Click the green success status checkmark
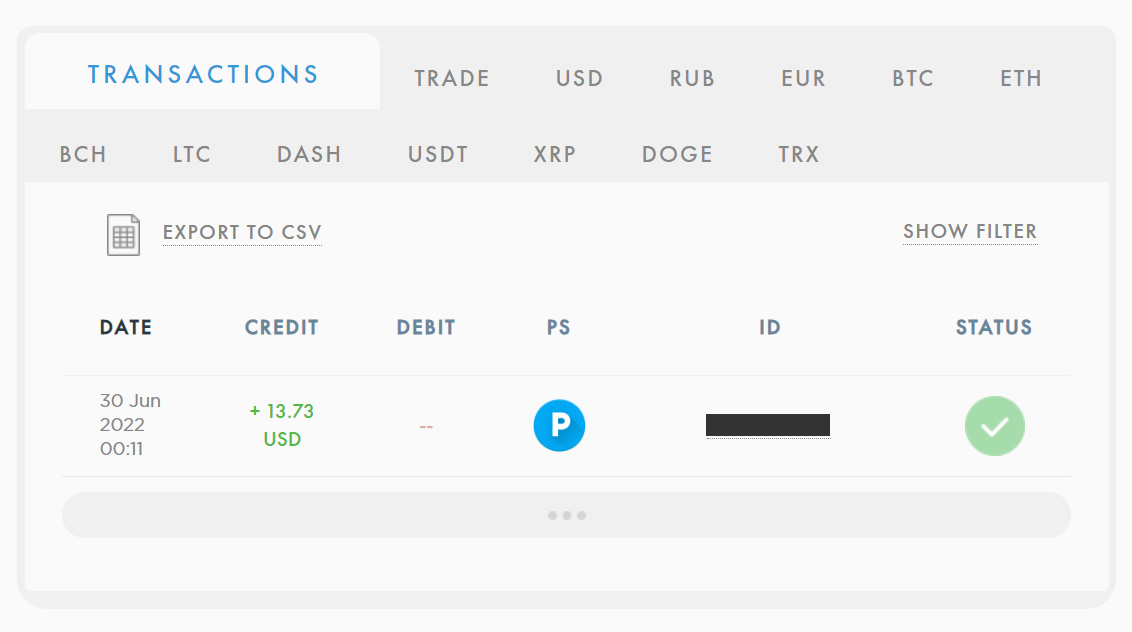The width and height of the screenshot is (1132, 632). point(994,425)
